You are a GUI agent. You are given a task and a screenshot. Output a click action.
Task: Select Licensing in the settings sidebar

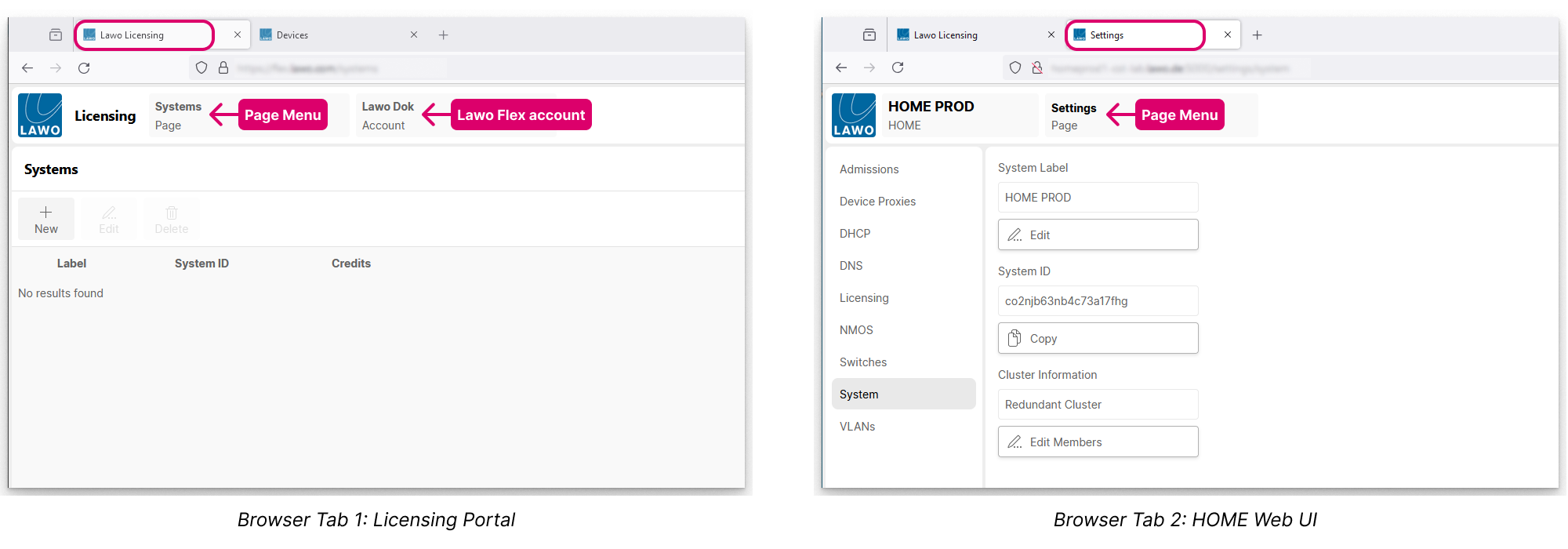pyautogui.click(x=864, y=298)
